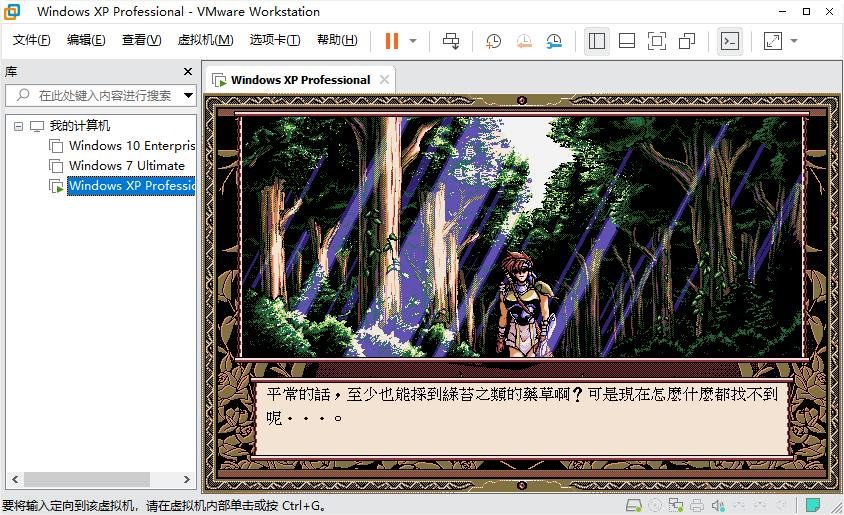Screen dimensions: 844x515
Task: Open the 选项卡(T) menu
Action: (275, 40)
